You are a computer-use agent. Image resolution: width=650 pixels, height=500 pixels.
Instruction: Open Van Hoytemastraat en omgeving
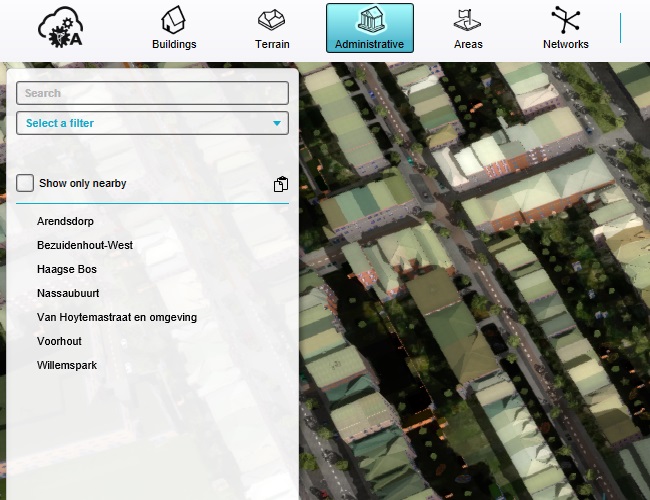pos(117,317)
